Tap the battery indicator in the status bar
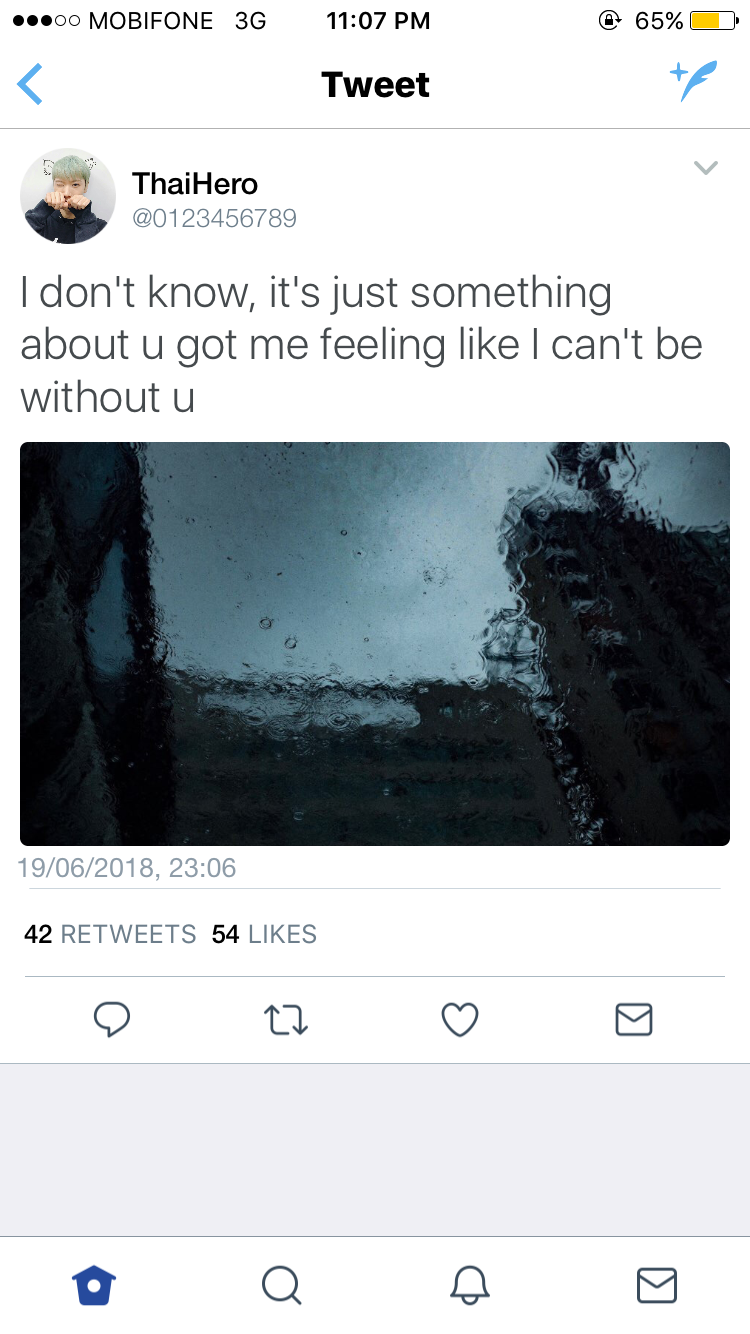This screenshot has width=750, height=1334. (x=714, y=20)
